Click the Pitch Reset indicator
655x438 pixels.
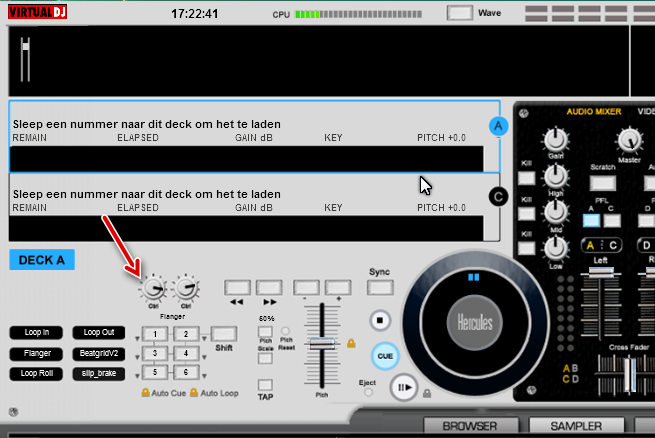click(285, 331)
